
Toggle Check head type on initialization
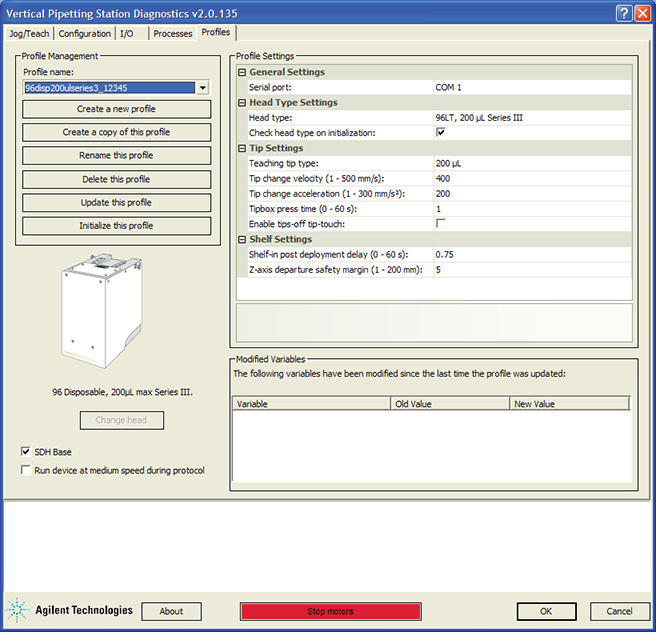click(440, 133)
